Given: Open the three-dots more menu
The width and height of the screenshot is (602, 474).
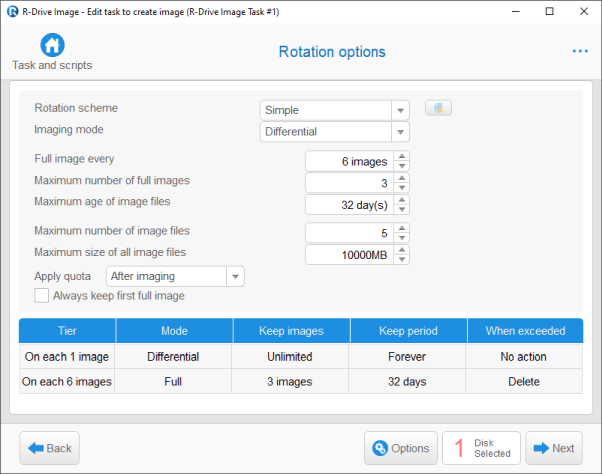Looking at the screenshot, I should [x=580, y=51].
